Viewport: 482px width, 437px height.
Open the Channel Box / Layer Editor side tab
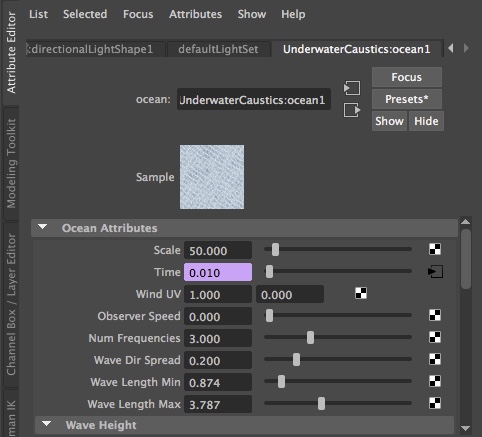[11, 304]
